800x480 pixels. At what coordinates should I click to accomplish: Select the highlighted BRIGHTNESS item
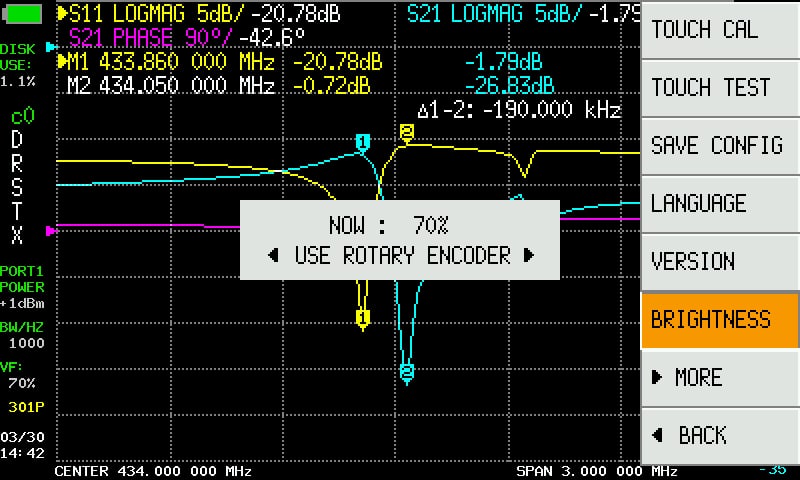click(x=719, y=320)
